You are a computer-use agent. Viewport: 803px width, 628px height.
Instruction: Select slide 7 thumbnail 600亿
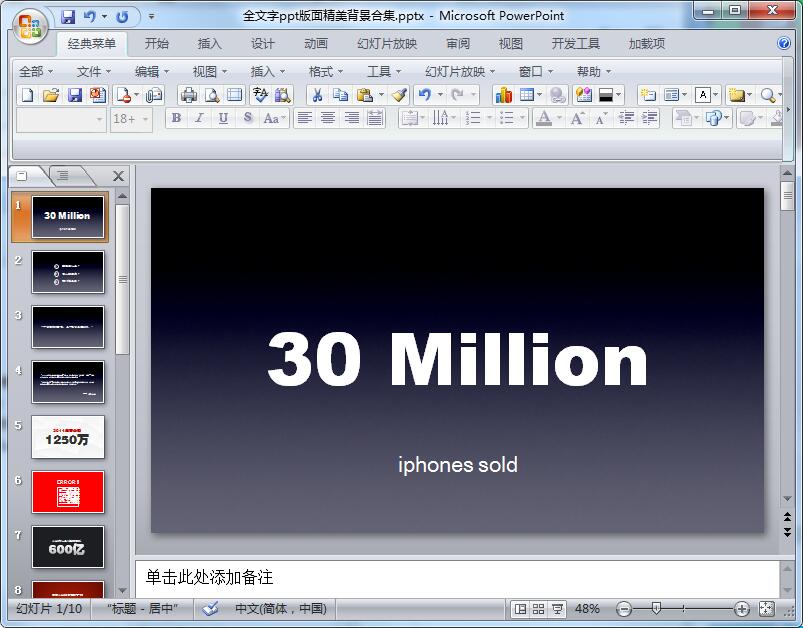point(68,547)
